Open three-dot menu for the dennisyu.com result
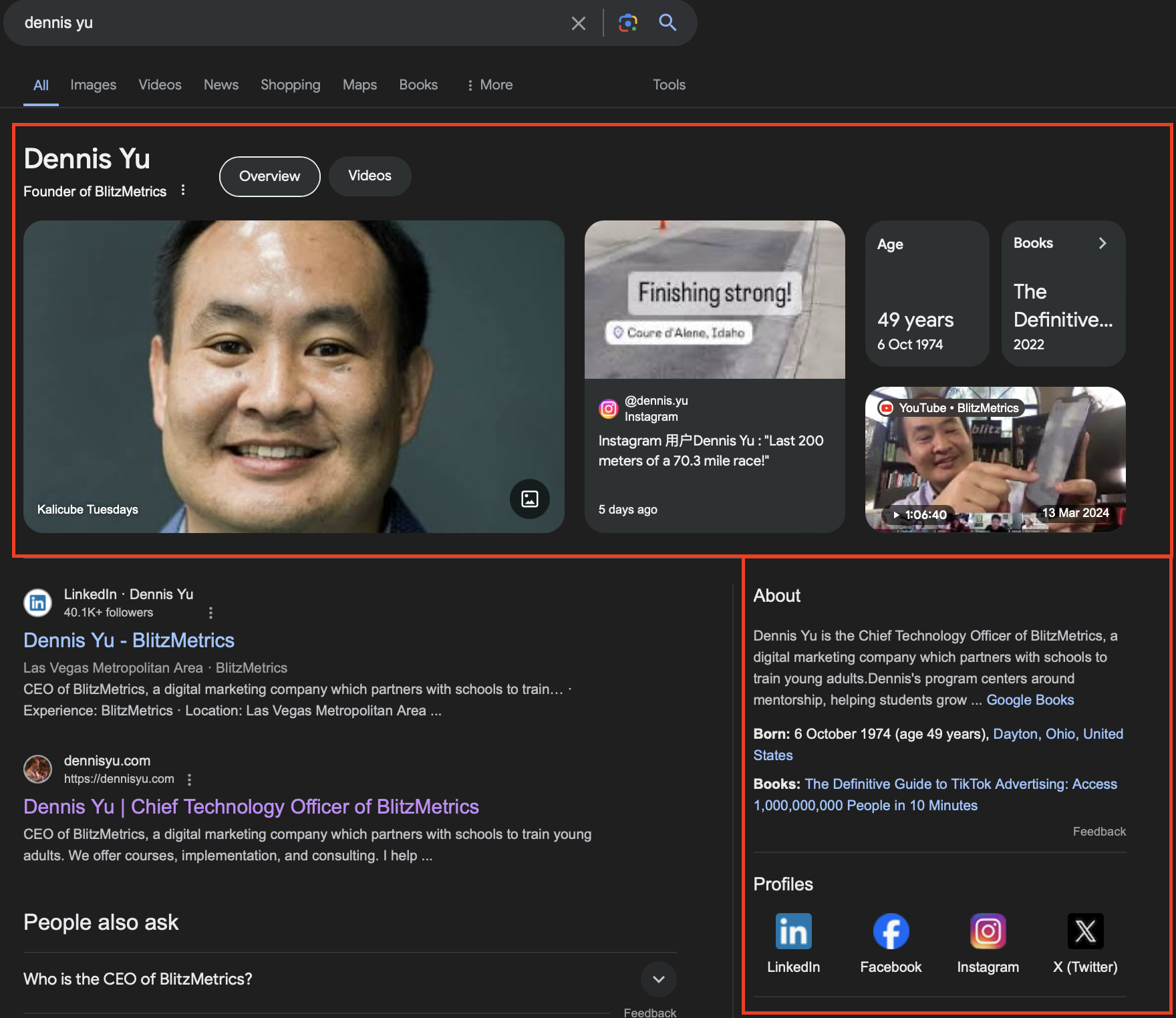The width and height of the screenshot is (1176, 1018). coord(190,780)
